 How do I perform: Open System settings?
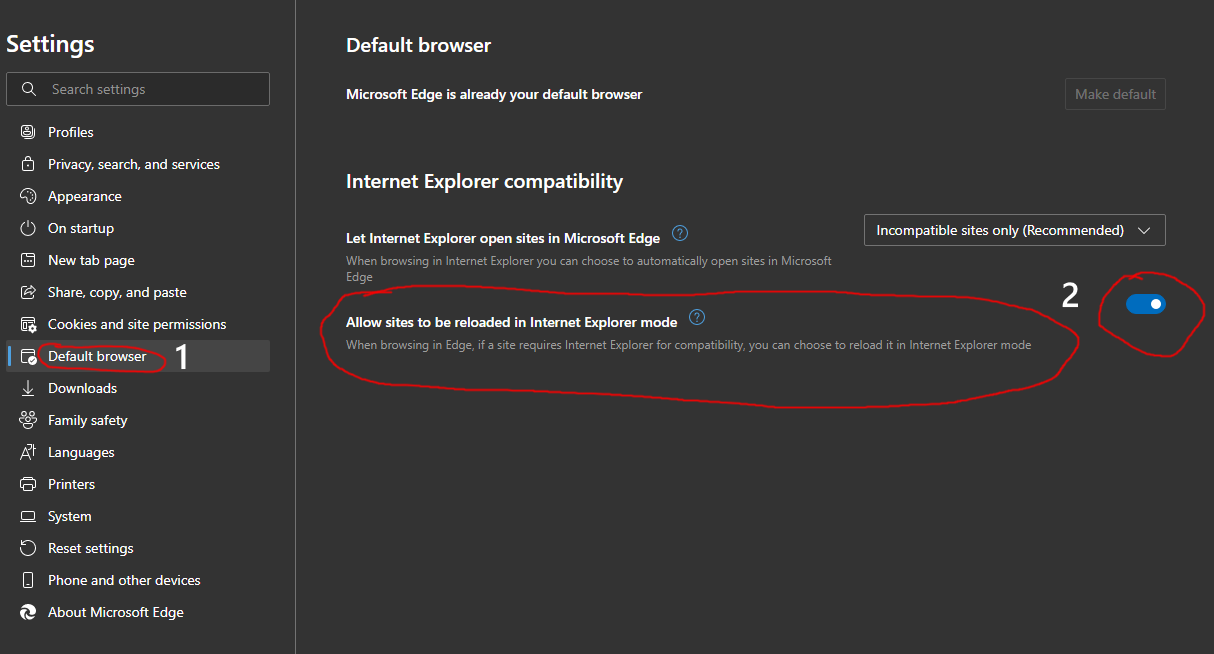[x=138, y=516]
